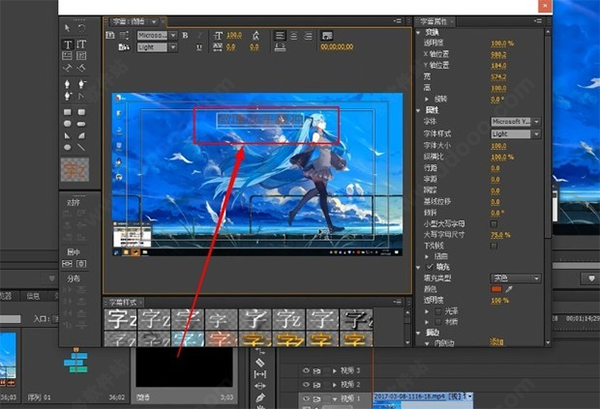The width and height of the screenshot is (600, 409).
Task: Open the fill type dropdown
Action: [515, 278]
